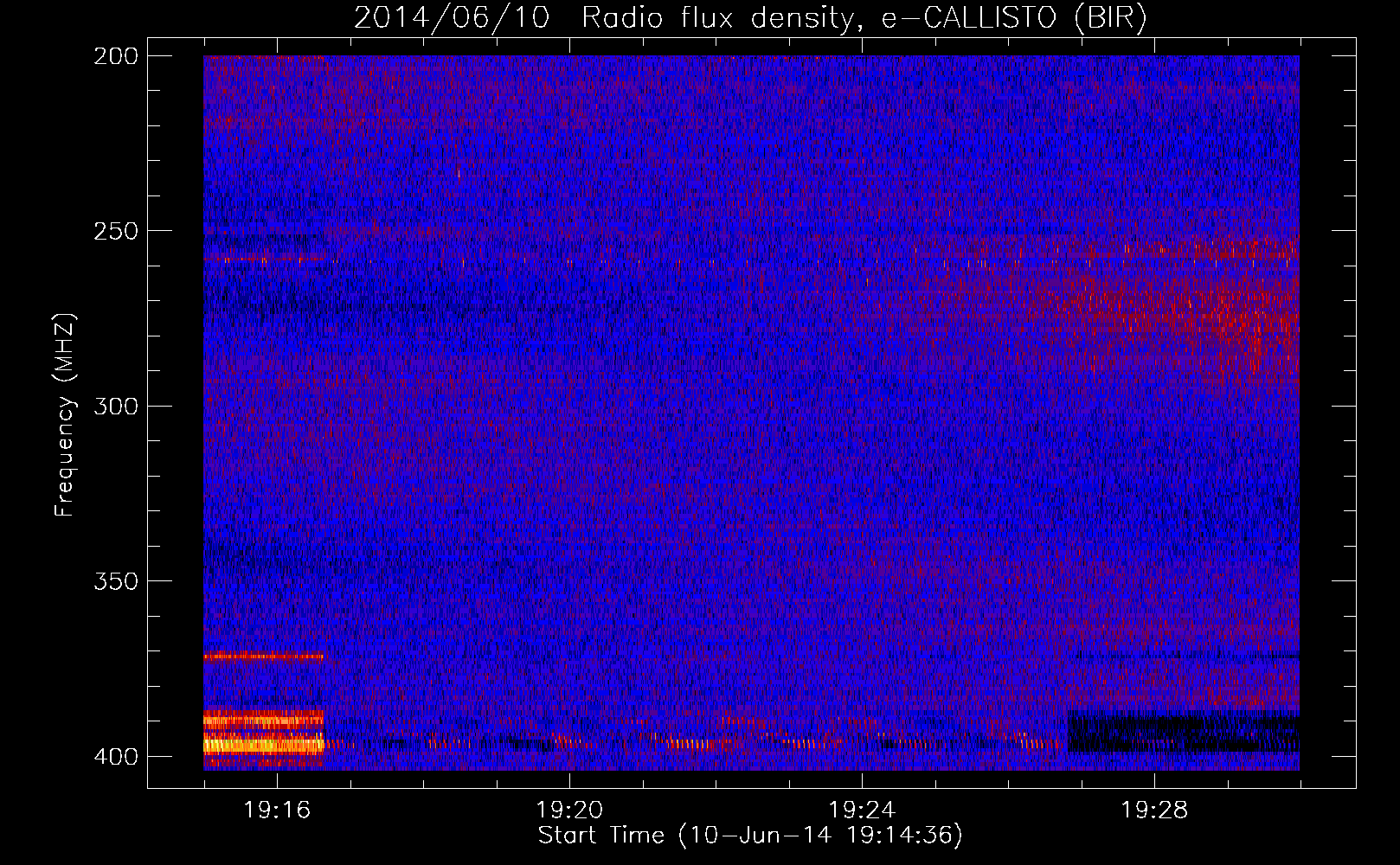This screenshot has width=1400, height=865.
Task: Click the plot title mentioning e-CALLISTO (BIR)
Action: click(x=750, y=17)
